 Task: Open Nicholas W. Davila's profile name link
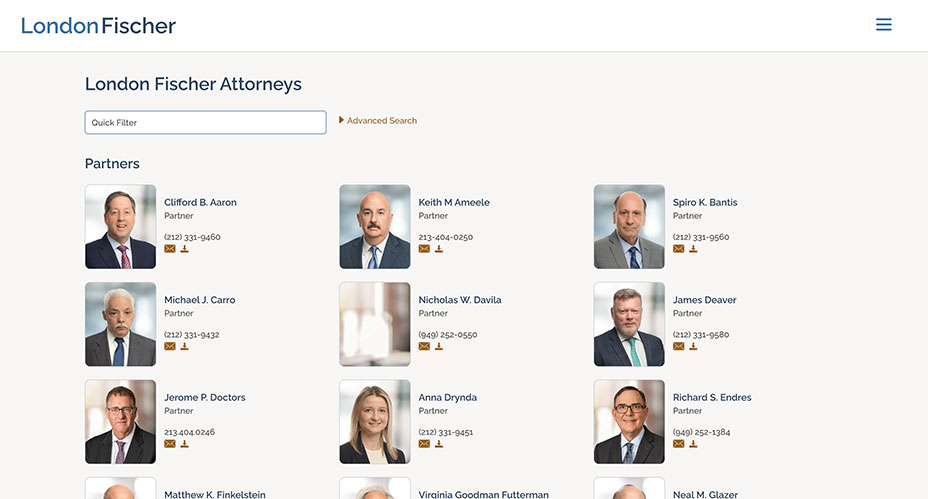pos(460,300)
